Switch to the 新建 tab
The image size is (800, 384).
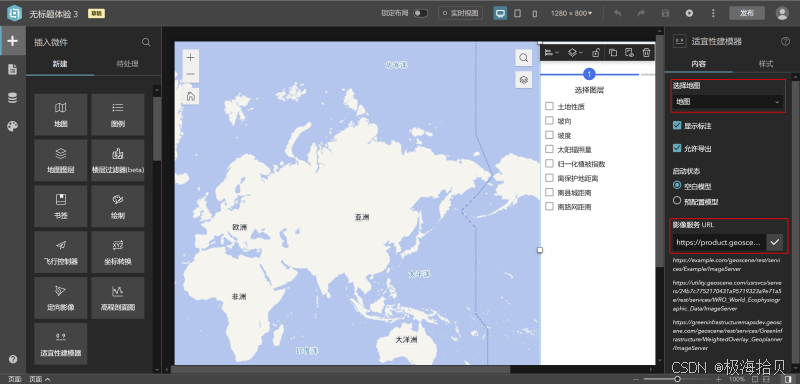click(x=60, y=64)
